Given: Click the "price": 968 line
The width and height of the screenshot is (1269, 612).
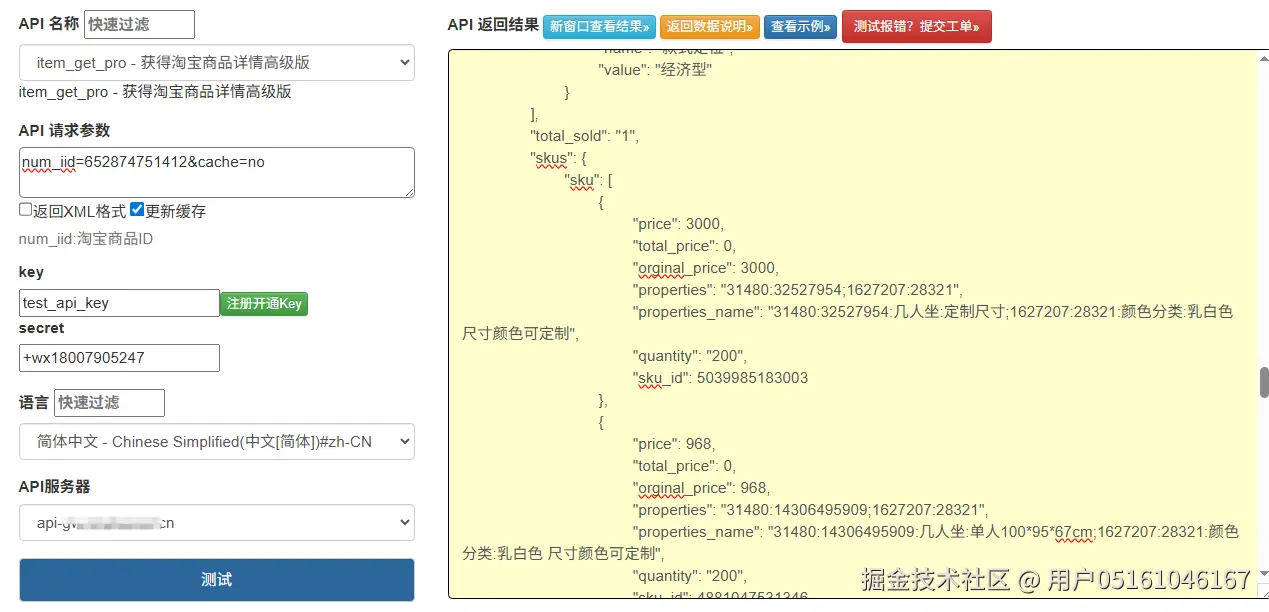Looking at the screenshot, I should (x=674, y=444).
